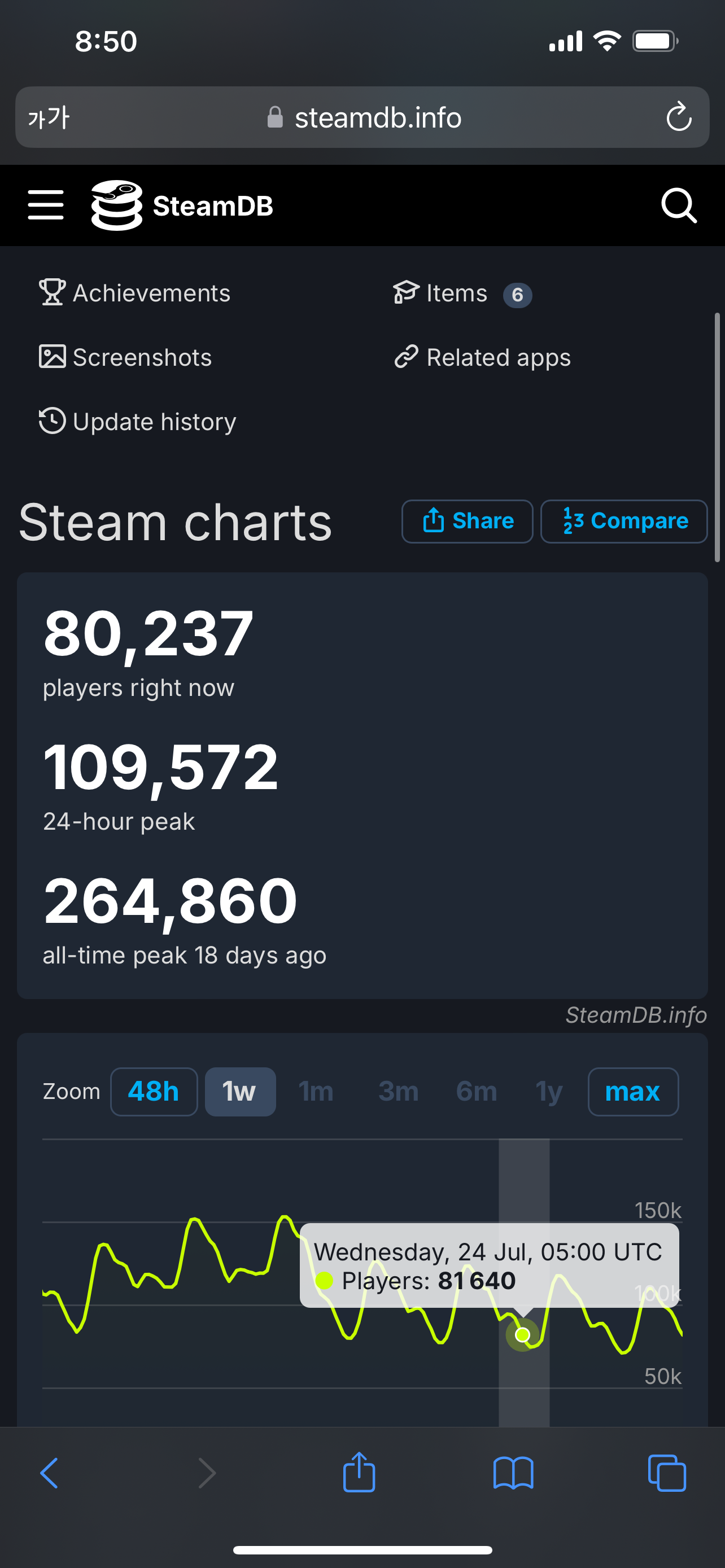This screenshot has height=1568, width=725.
Task: Reload the page in Safari
Action: (678, 117)
